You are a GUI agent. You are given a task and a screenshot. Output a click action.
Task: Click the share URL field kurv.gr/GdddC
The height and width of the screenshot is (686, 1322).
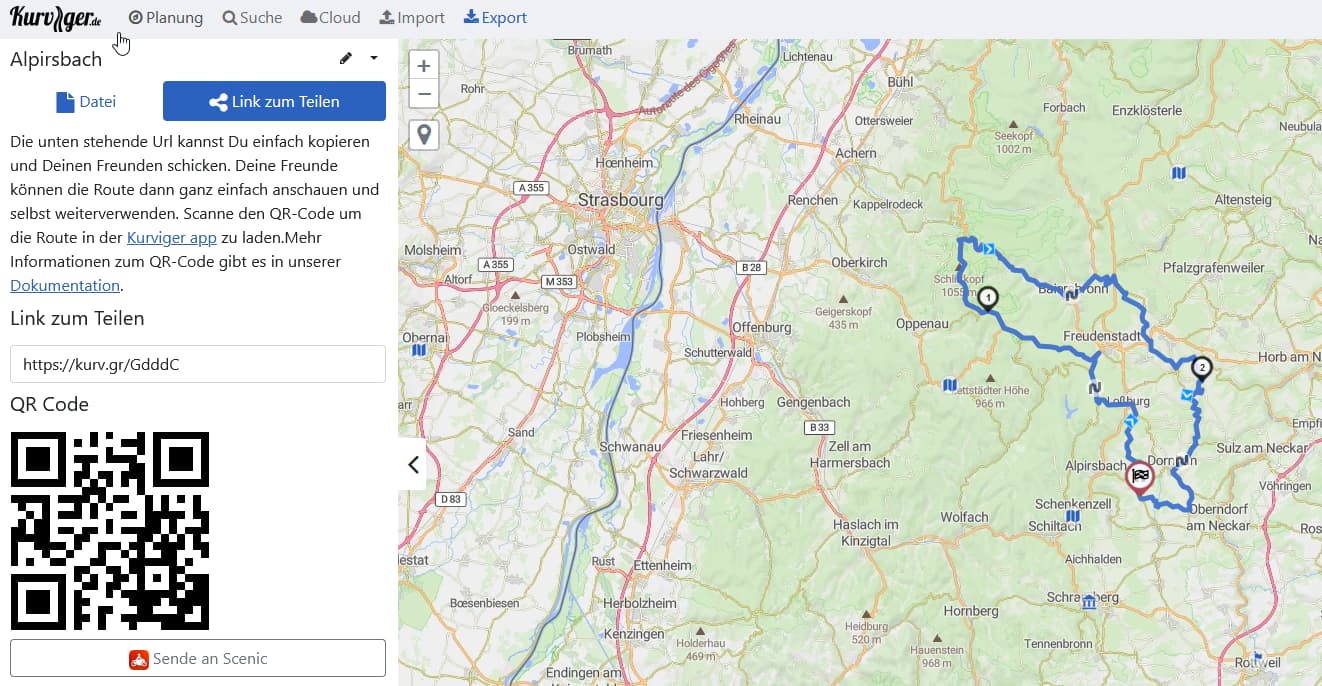point(198,364)
